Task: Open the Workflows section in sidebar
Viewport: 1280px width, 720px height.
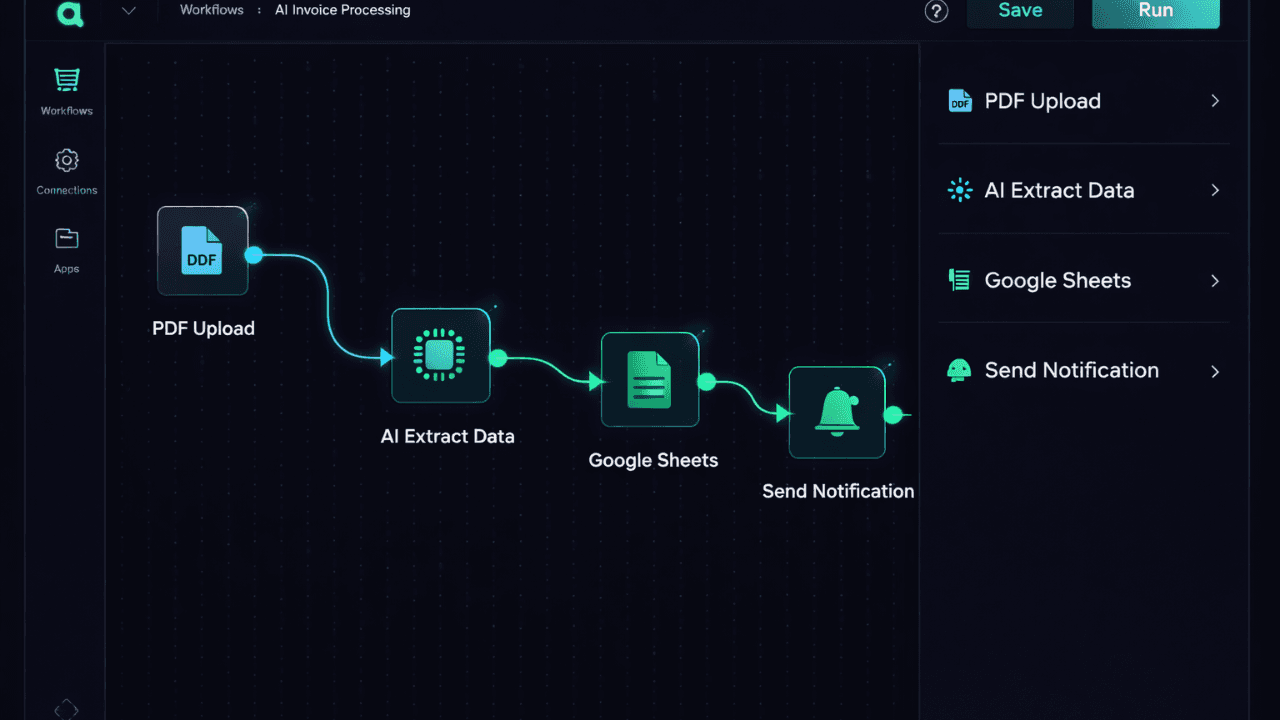Action: pos(65,90)
